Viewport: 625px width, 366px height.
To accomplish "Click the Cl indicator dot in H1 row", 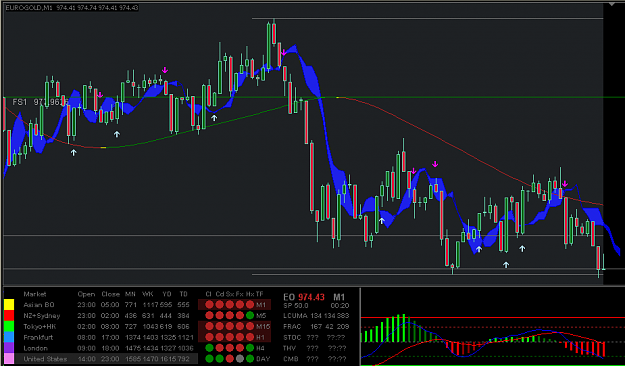I will pos(208,337).
